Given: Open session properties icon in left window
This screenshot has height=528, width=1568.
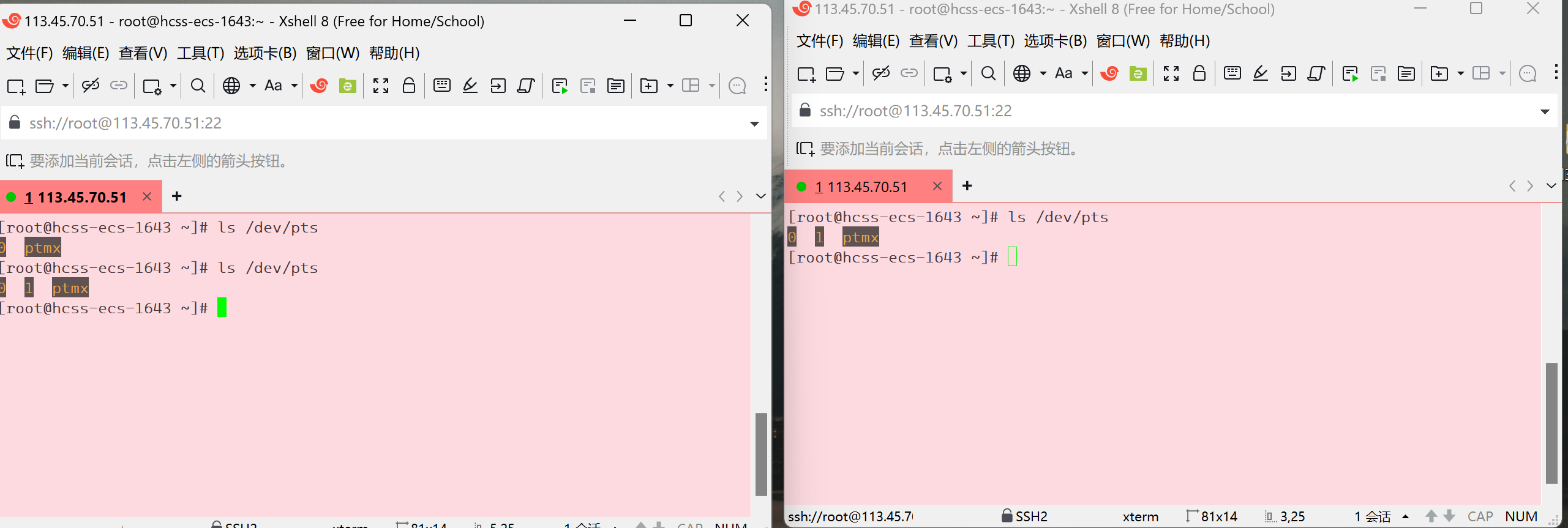Looking at the screenshot, I should click(152, 86).
